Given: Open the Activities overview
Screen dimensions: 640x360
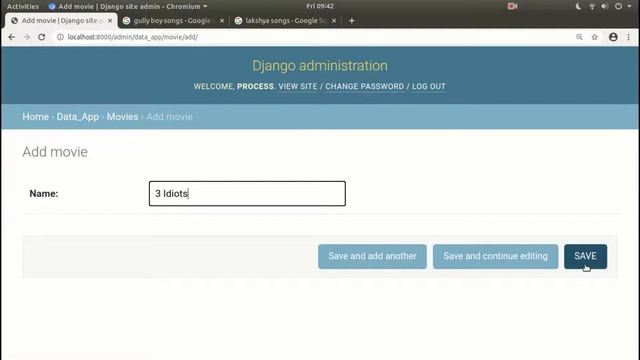Looking at the screenshot, I should click(x=23, y=6).
